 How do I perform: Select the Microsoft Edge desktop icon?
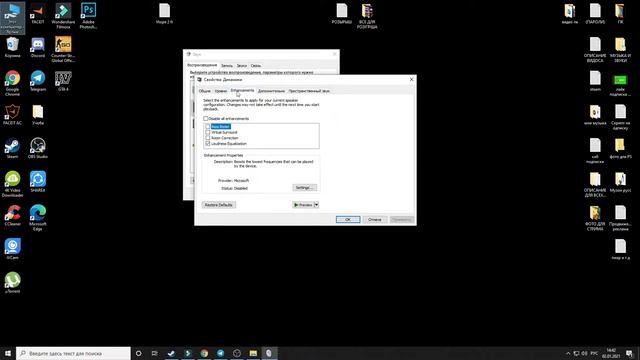pyautogui.click(x=38, y=218)
